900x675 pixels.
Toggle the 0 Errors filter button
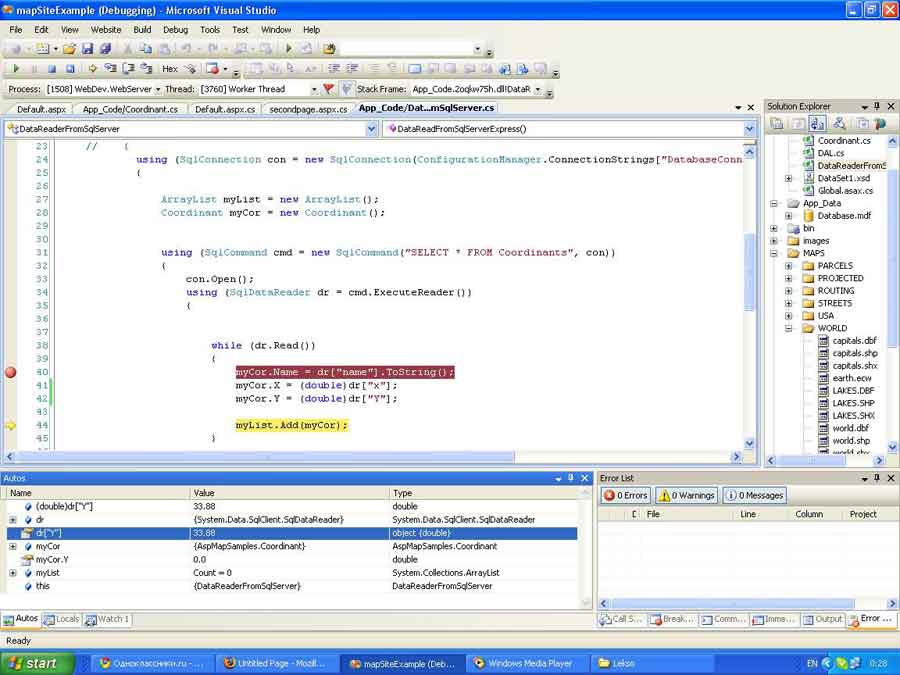click(626, 495)
